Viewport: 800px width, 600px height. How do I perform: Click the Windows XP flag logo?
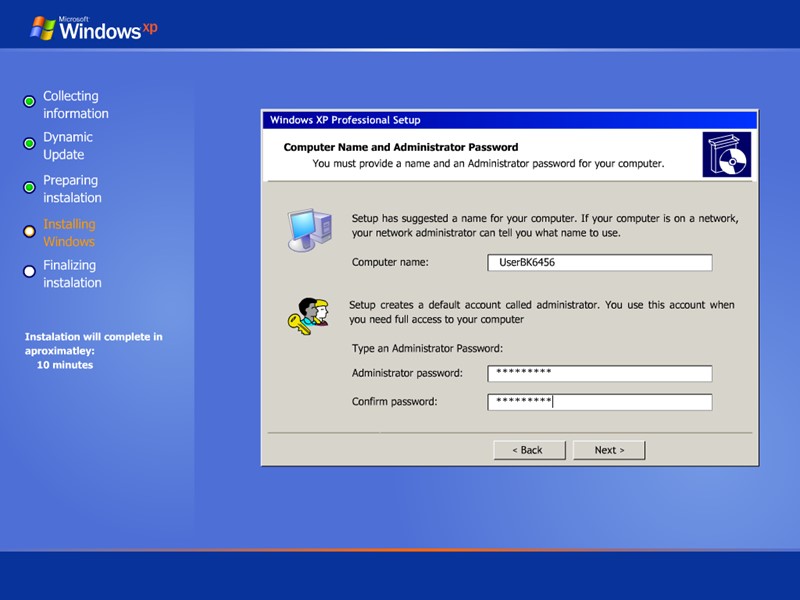(x=43, y=28)
